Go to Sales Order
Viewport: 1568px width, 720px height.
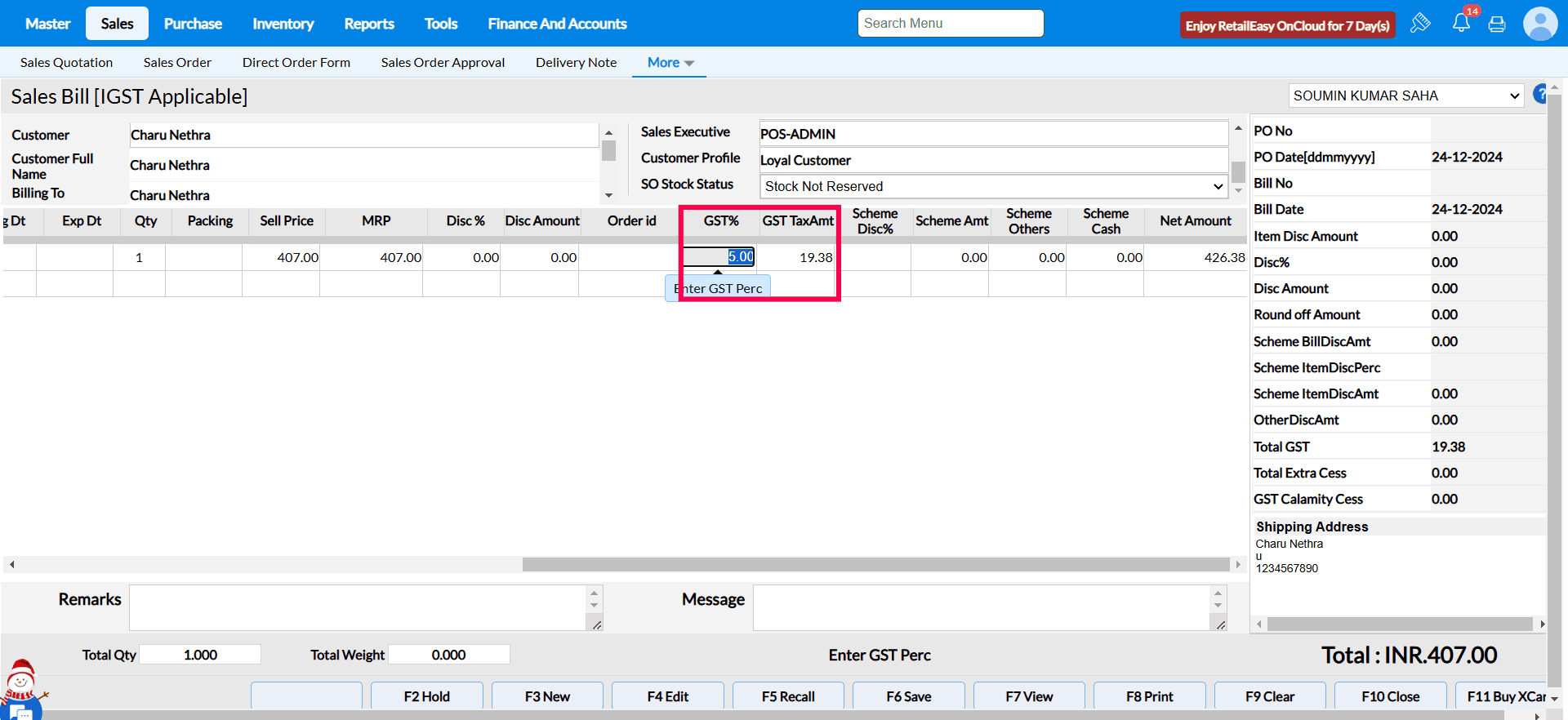pos(177,63)
